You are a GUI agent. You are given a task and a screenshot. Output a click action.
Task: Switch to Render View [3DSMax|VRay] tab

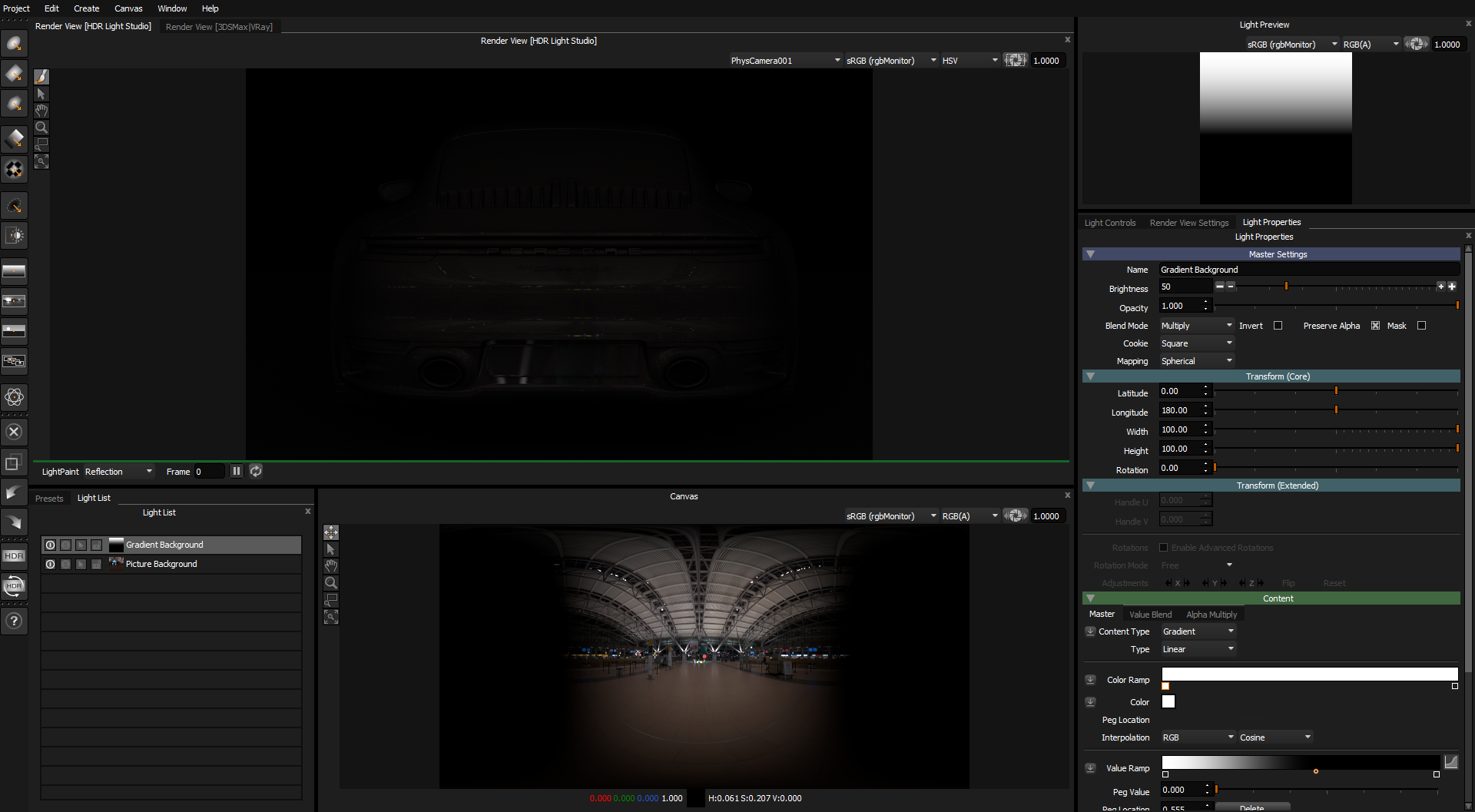tap(219, 27)
